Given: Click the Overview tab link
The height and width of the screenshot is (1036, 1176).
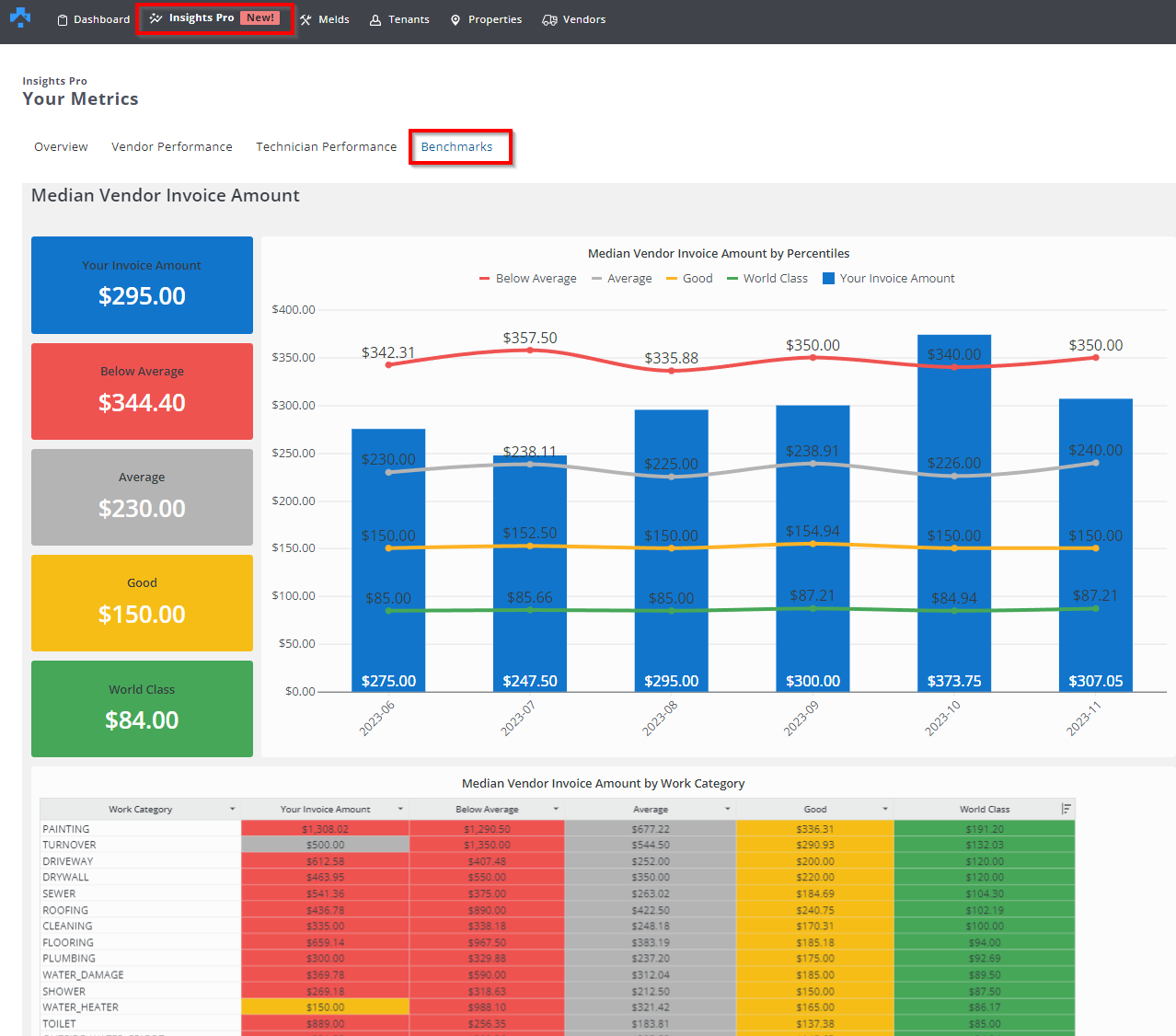Looking at the screenshot, I should [61, 147].
